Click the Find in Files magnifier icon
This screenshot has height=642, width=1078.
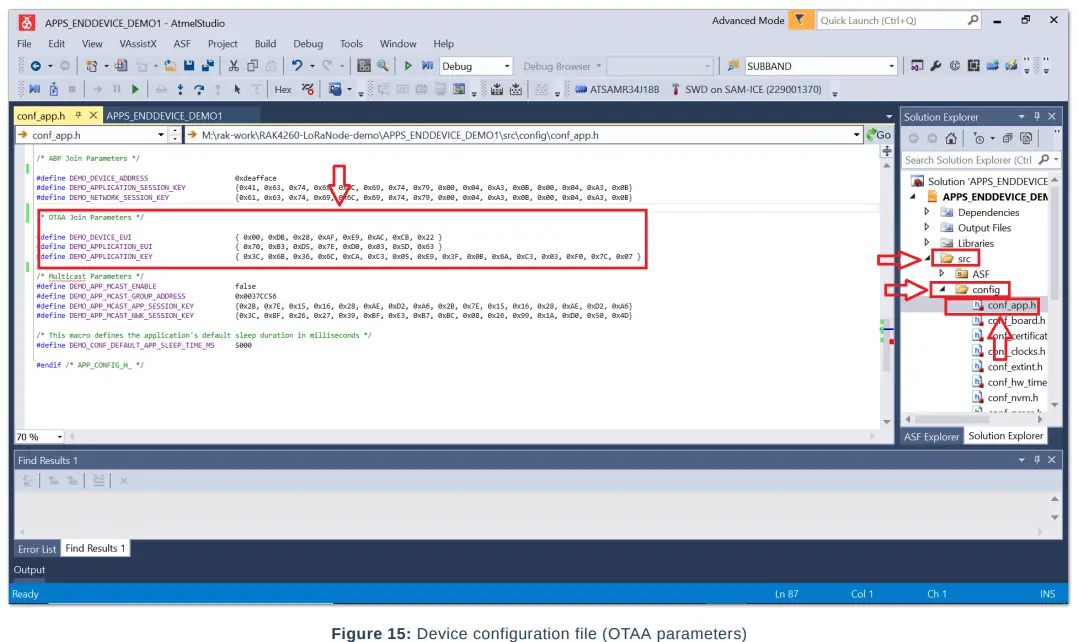click(382, 66)
